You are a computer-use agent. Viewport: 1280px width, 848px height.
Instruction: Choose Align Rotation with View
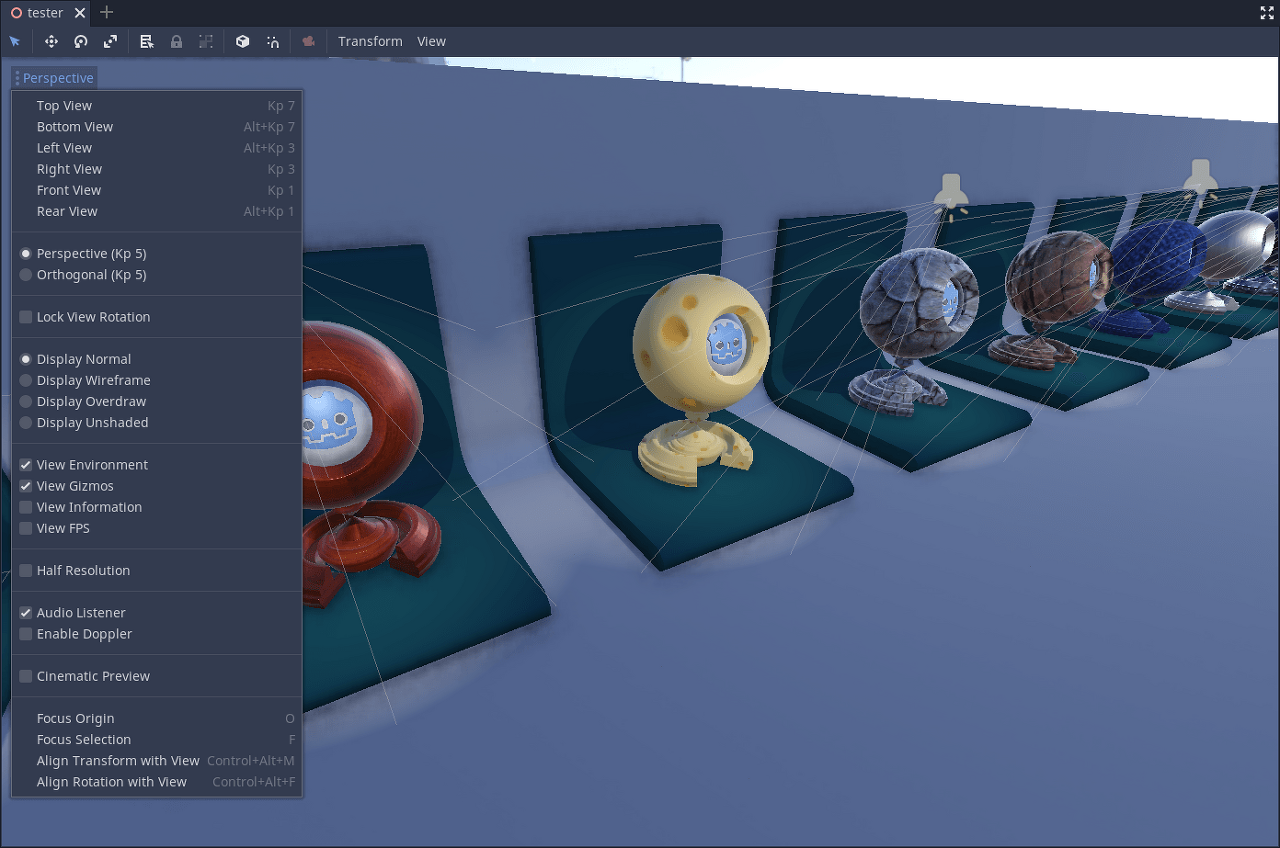coord(157,782)
